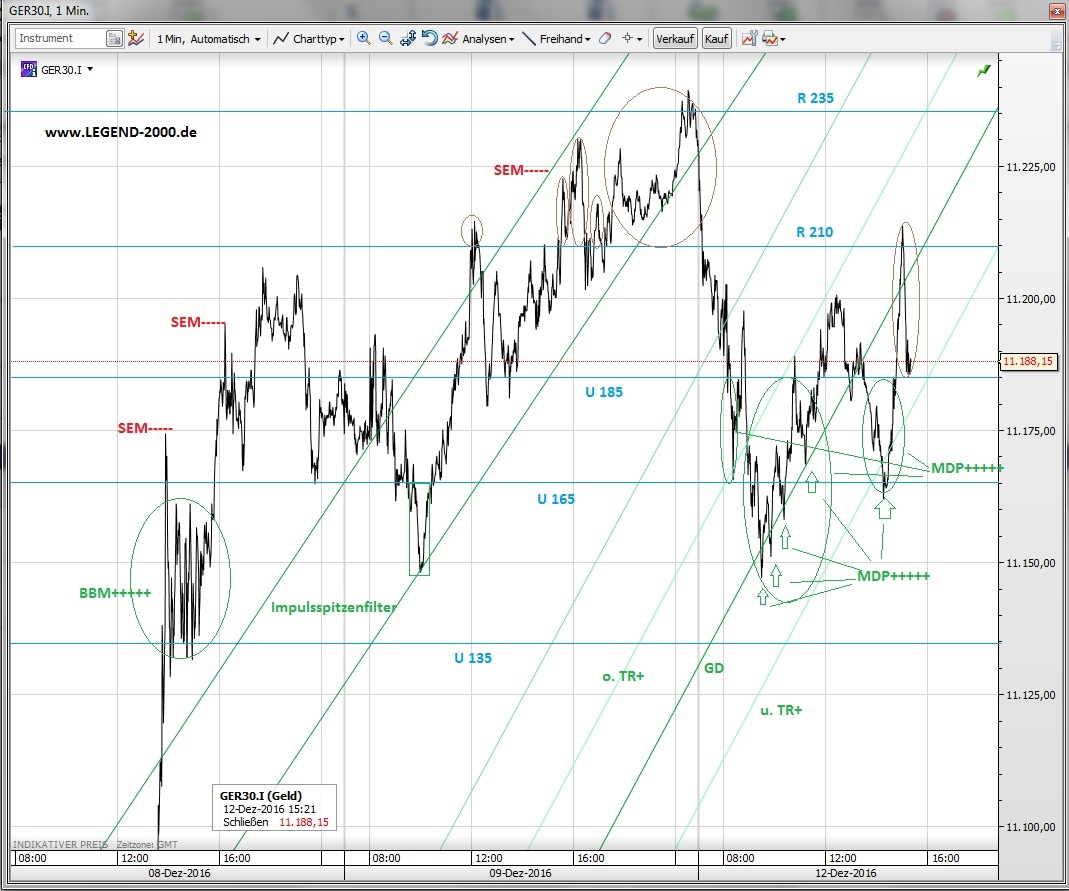Open the 1 Min, Automatisch timeframe dropdown
1069x891 pixels.
tap(208, 39)
